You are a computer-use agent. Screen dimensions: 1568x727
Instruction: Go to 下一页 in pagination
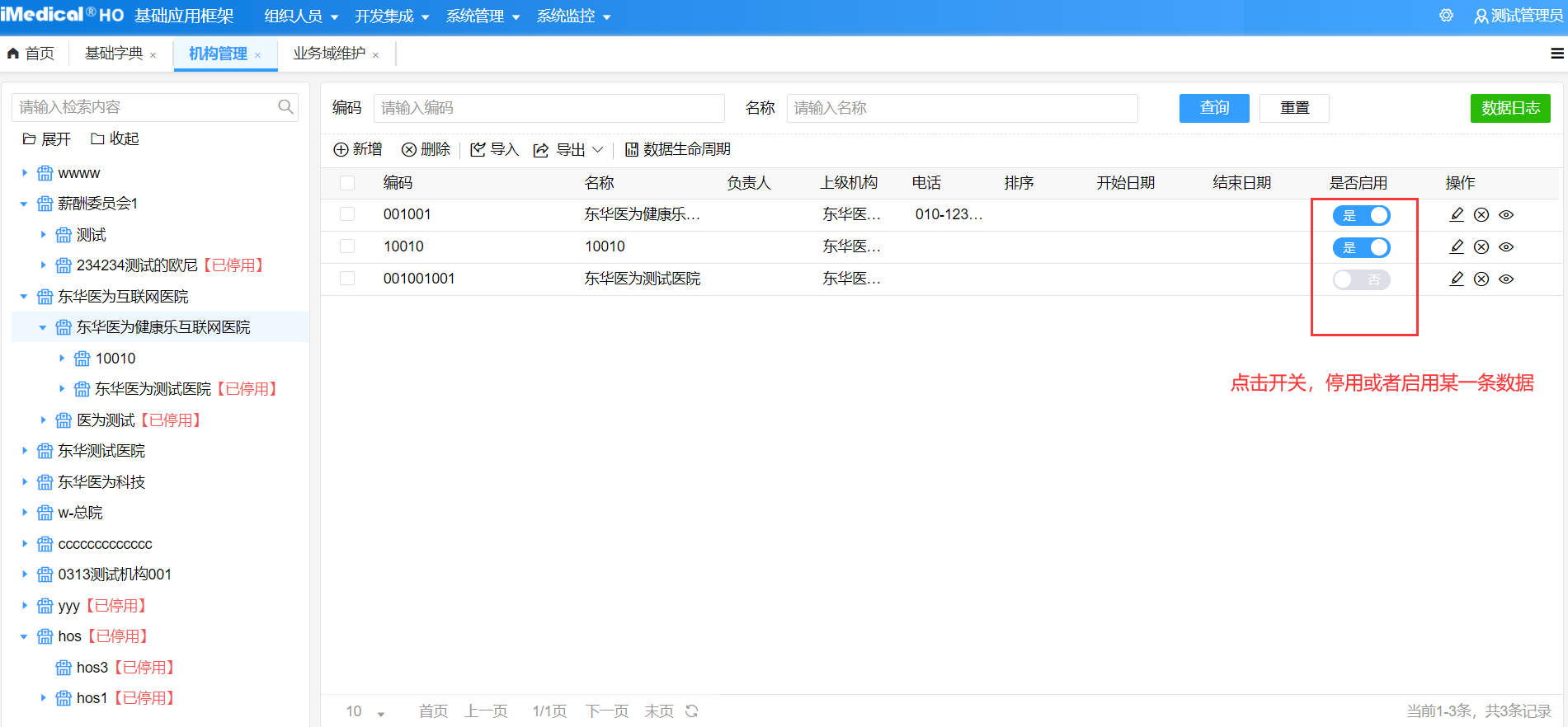click(607, 711)
